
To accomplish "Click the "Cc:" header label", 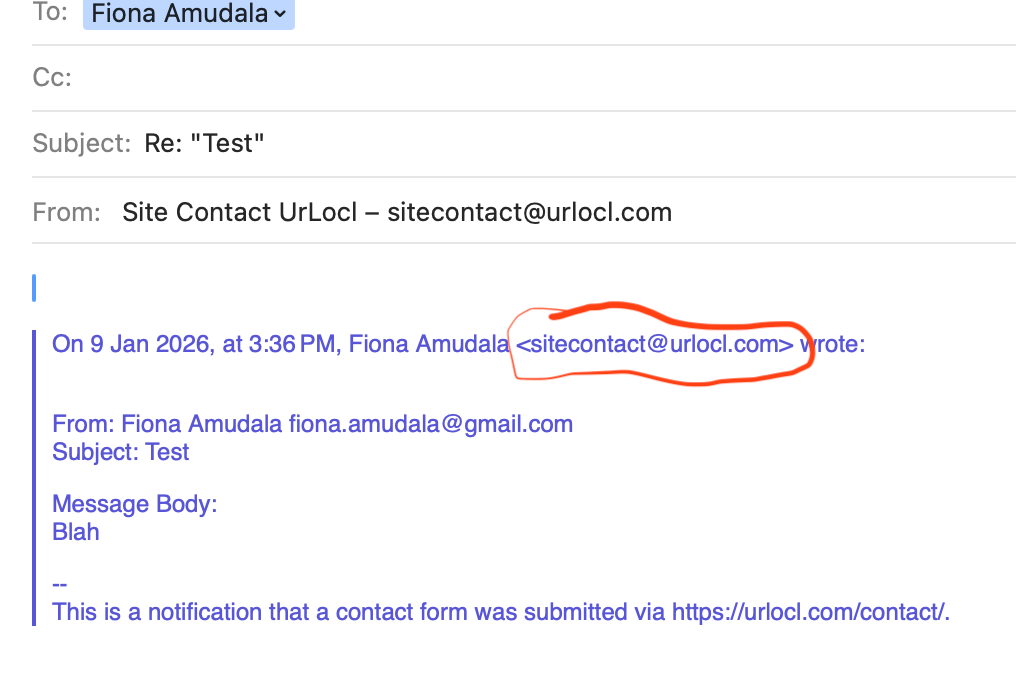I will (x=52, y=77).
